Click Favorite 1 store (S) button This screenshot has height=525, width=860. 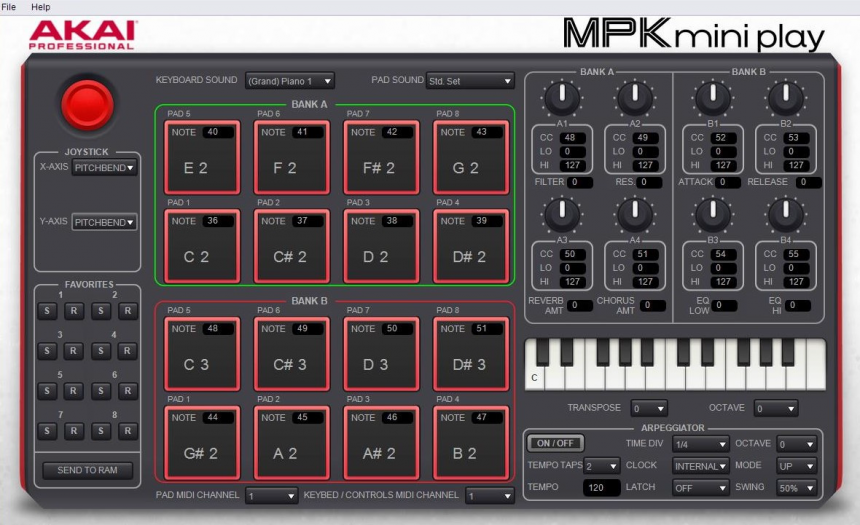pos(47,311)
